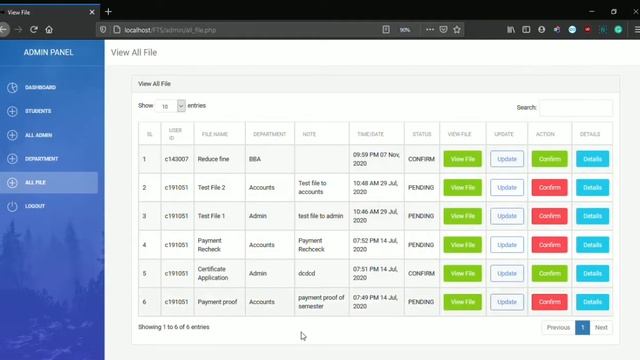This screenshot has height=360, width=640.
Task: Update the Test File 1 record
Action: [507, 216]
